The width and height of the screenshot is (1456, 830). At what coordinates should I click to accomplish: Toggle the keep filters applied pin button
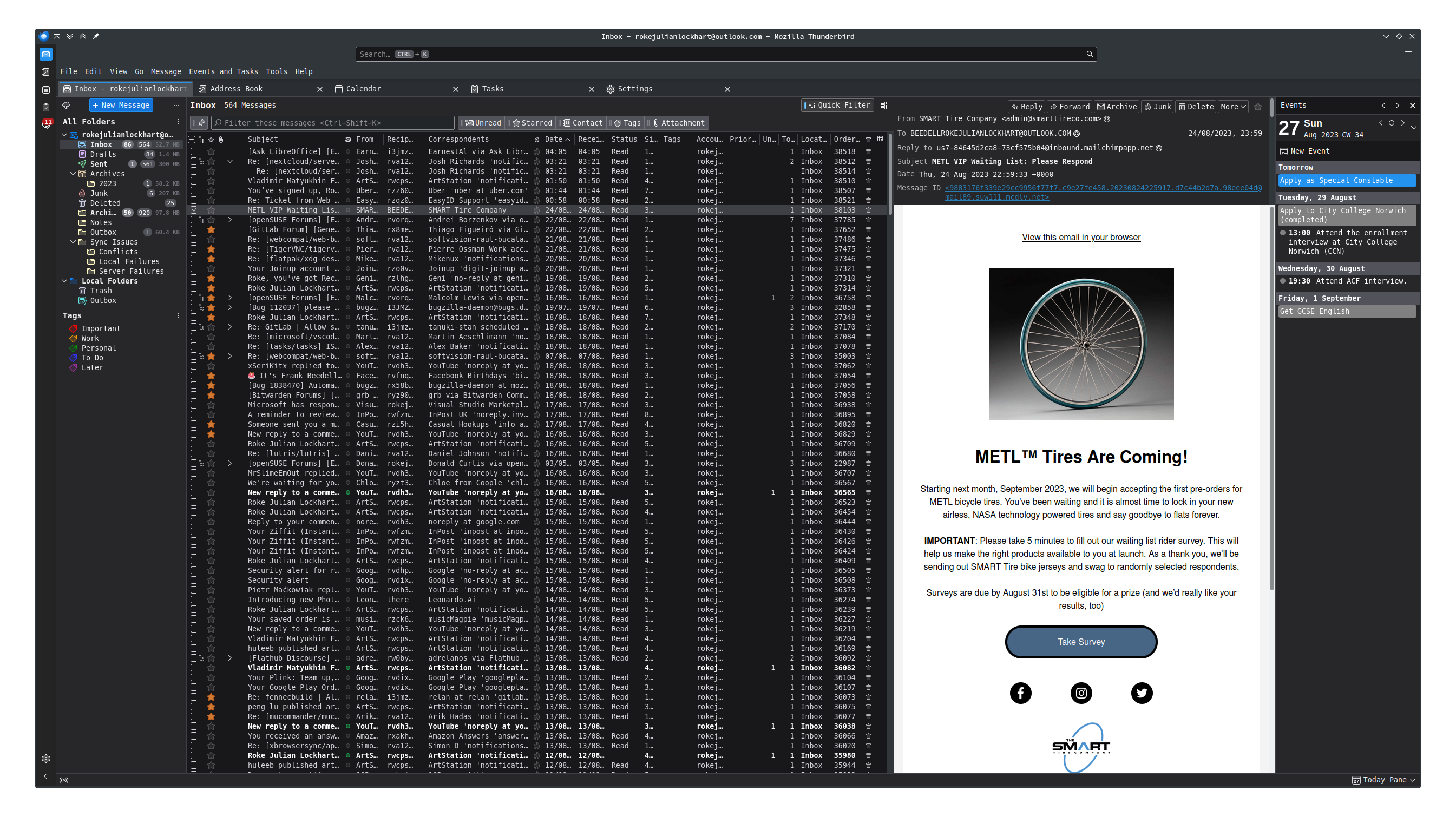coord(200,123)
